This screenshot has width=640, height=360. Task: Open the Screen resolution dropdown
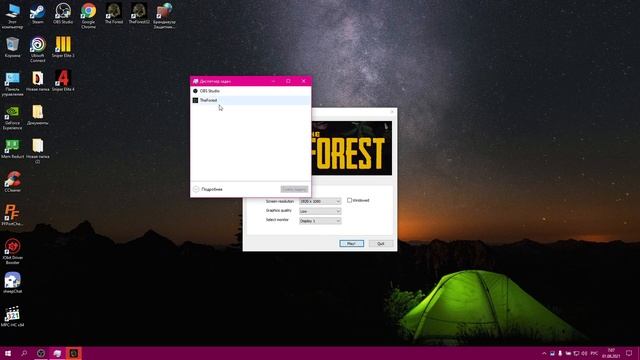pyautogui.click(x=320, y=201)
